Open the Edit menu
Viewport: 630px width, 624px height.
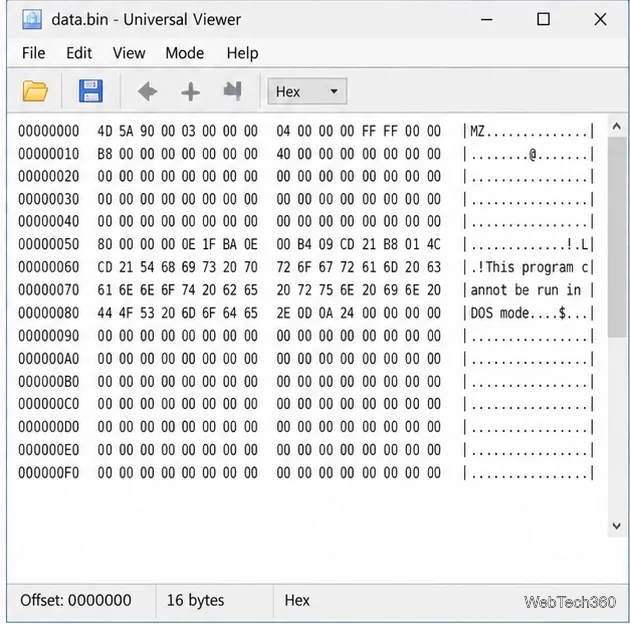point(79,53)
